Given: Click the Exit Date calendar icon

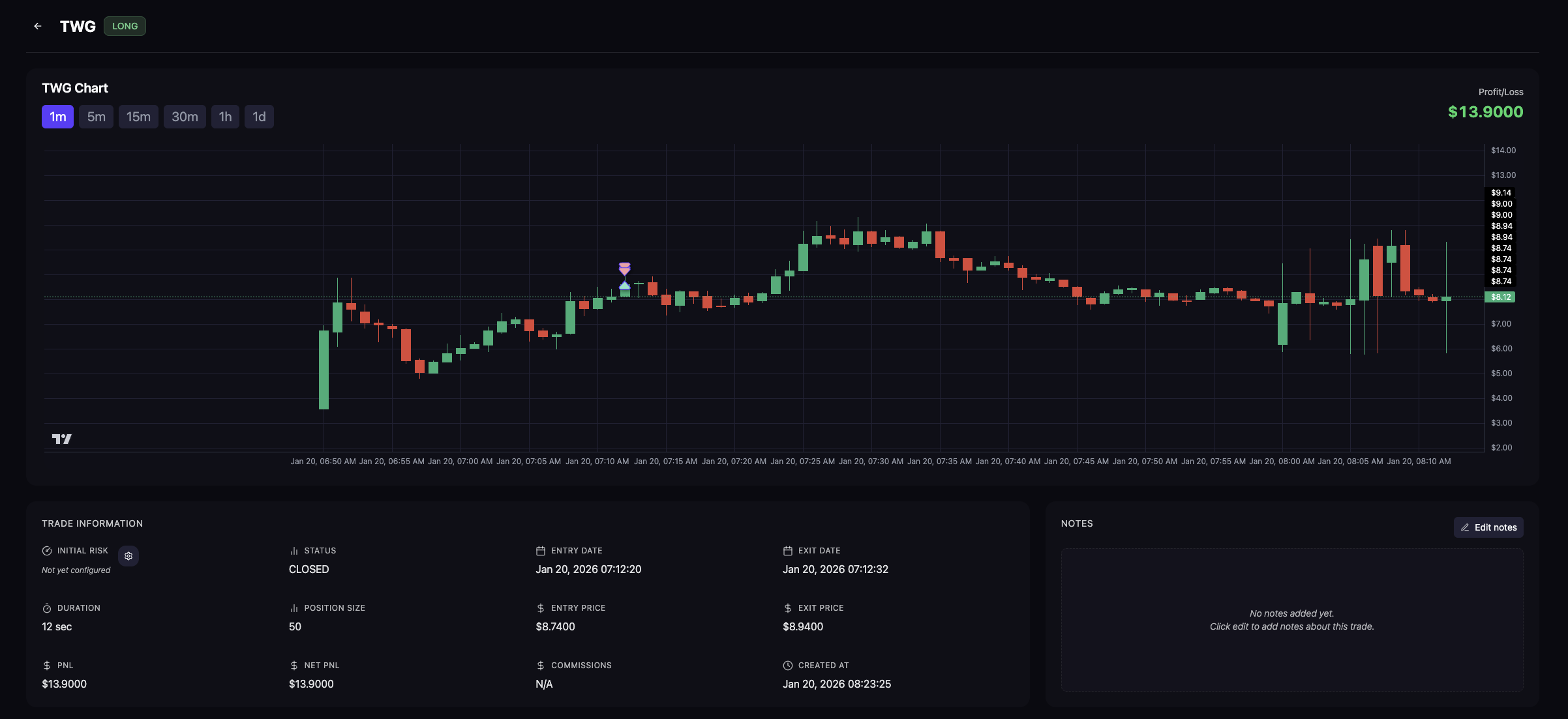Looking at the screenshot, I should 787,551.
